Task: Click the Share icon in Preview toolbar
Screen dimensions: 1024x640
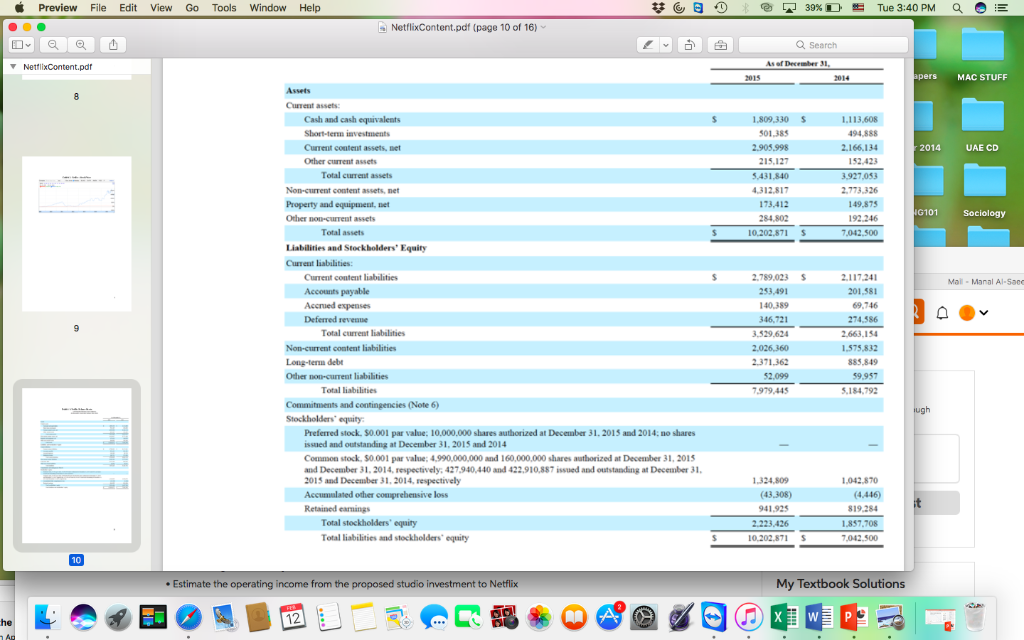Action: (x=113, y=45)
